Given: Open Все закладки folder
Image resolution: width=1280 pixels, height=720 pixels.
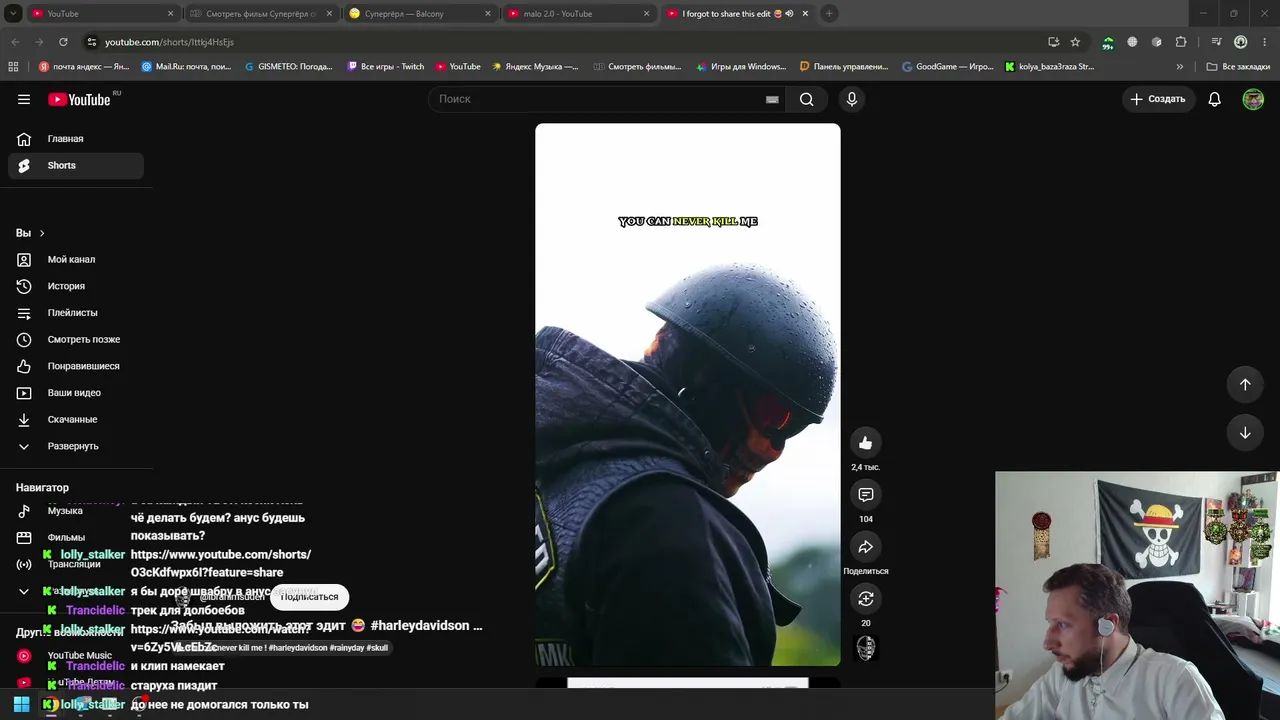Looking at the screenshot, I should [x=1238, y=67].
